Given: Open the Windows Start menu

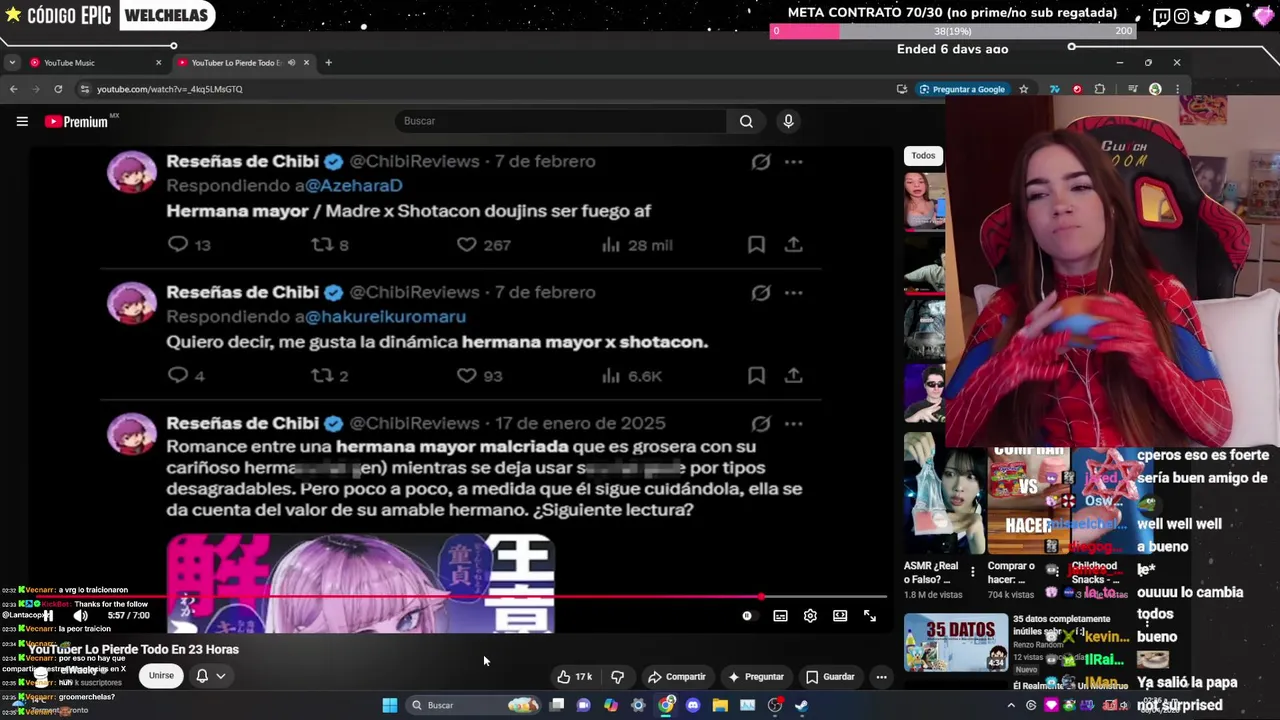Looking at the screenshot, I should pyautogui.click(x=390, y=705).
